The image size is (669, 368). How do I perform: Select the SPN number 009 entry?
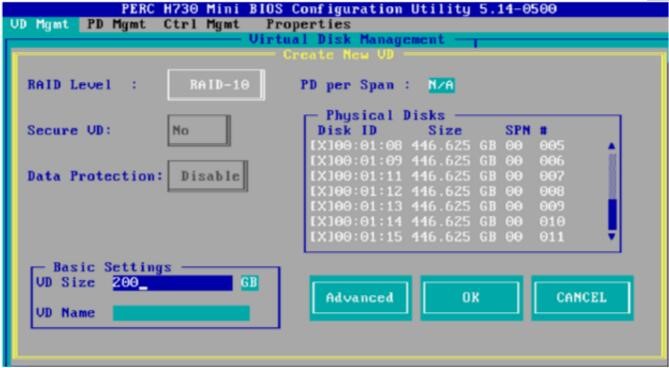[552, 206]
